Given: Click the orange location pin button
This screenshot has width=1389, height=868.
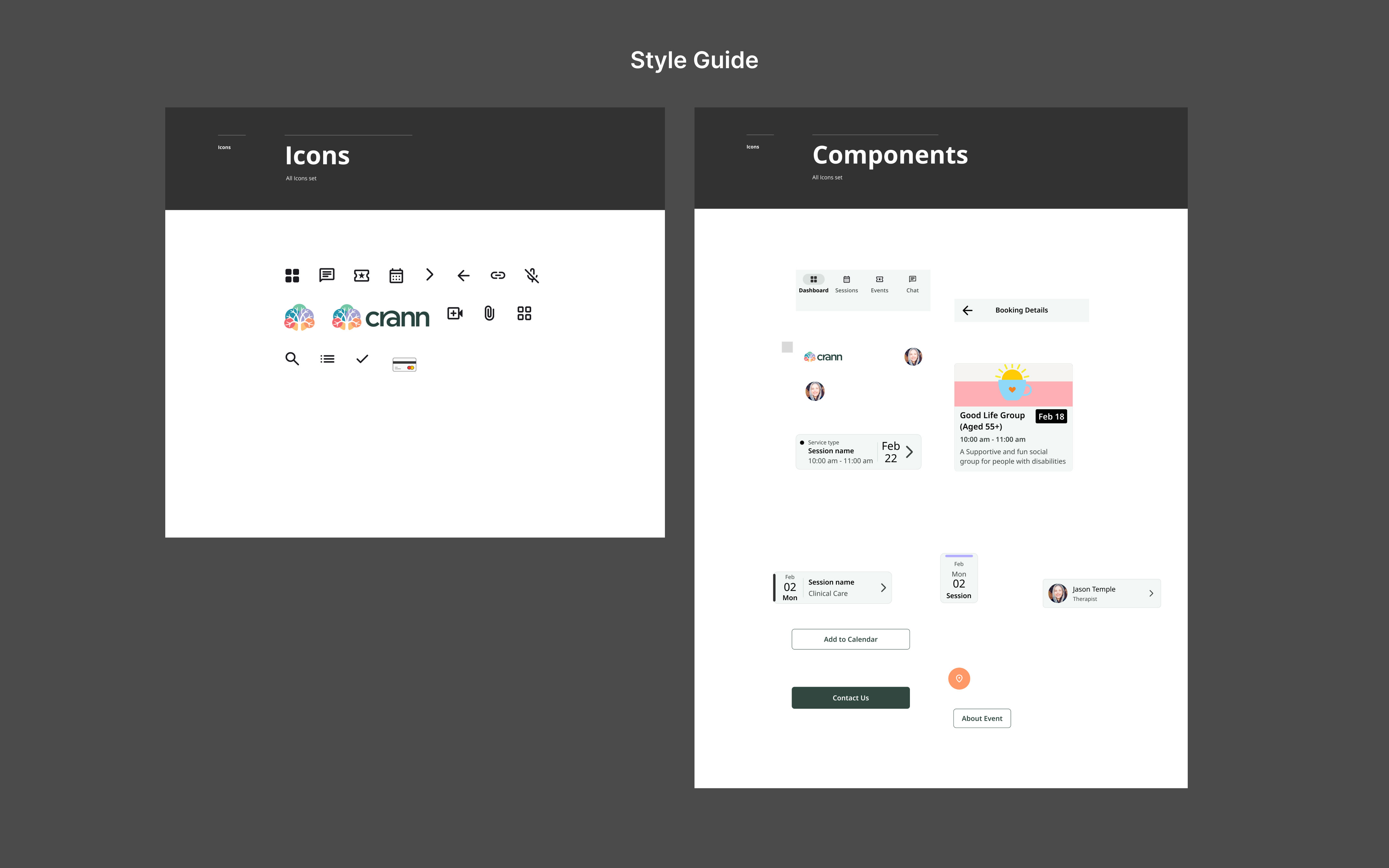Looking at the screenshot, I should coord(959,679).
